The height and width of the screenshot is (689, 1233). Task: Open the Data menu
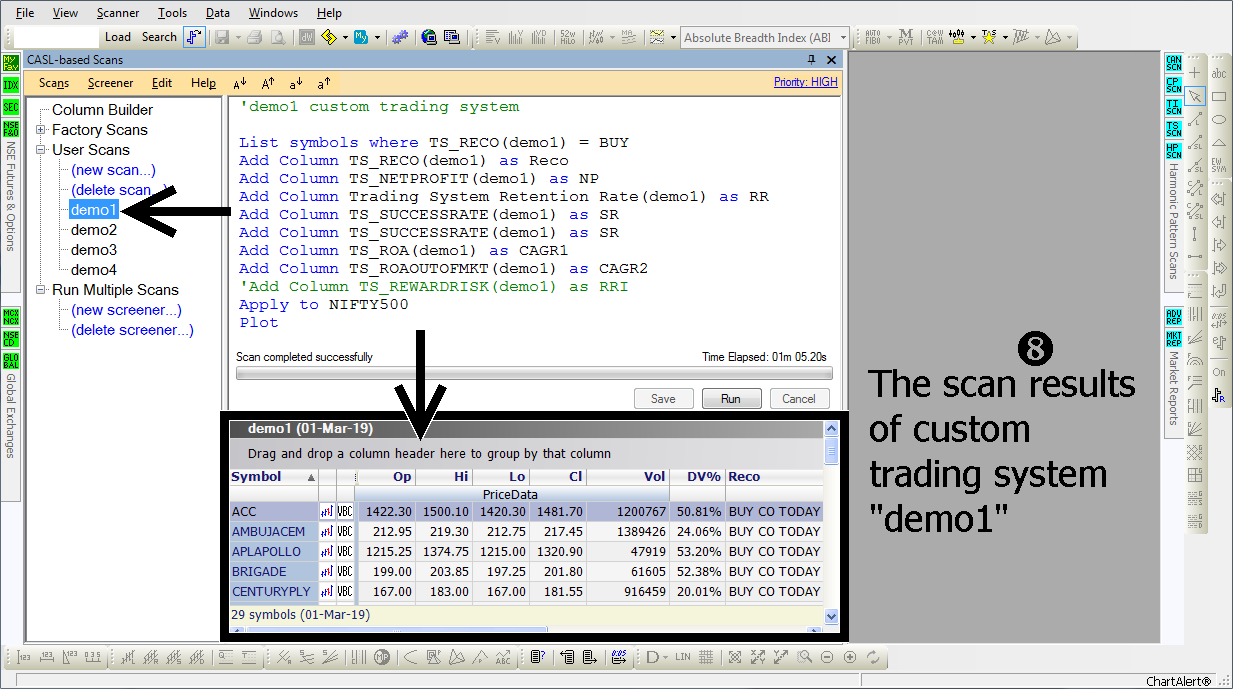point(217,13)
